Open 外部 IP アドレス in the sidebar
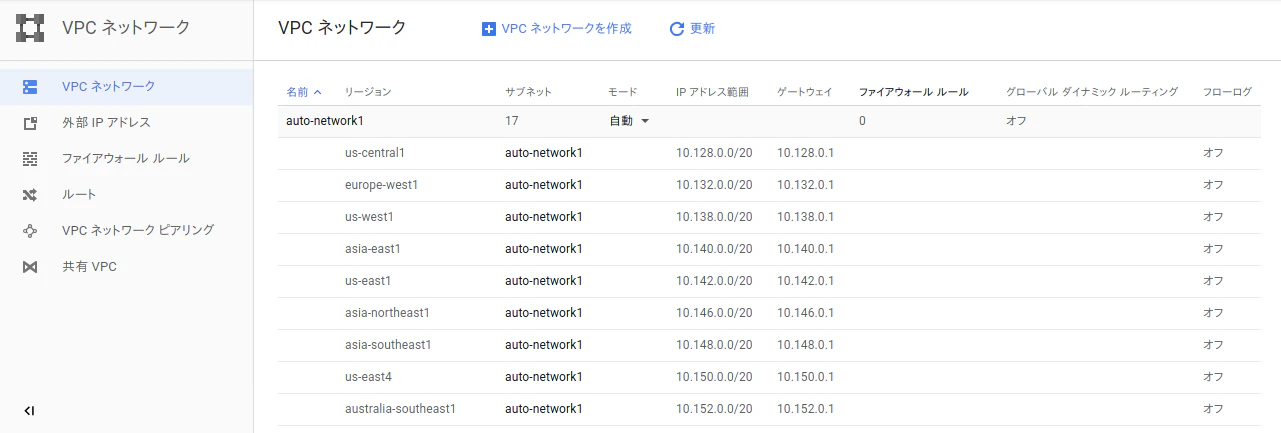This screenshot has width=1281, height=433. (126, 123)
